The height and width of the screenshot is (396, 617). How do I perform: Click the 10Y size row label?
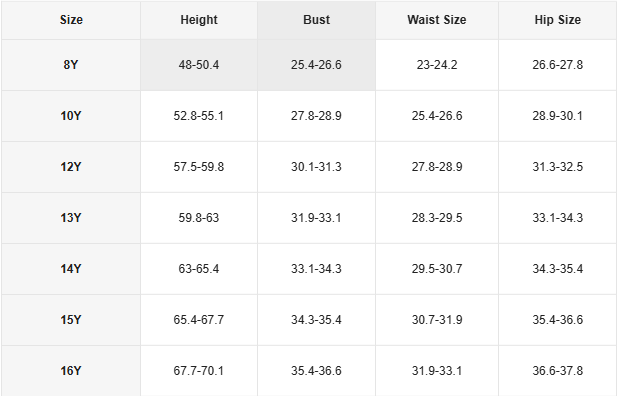pyautogui.click(x=71, y=116)
